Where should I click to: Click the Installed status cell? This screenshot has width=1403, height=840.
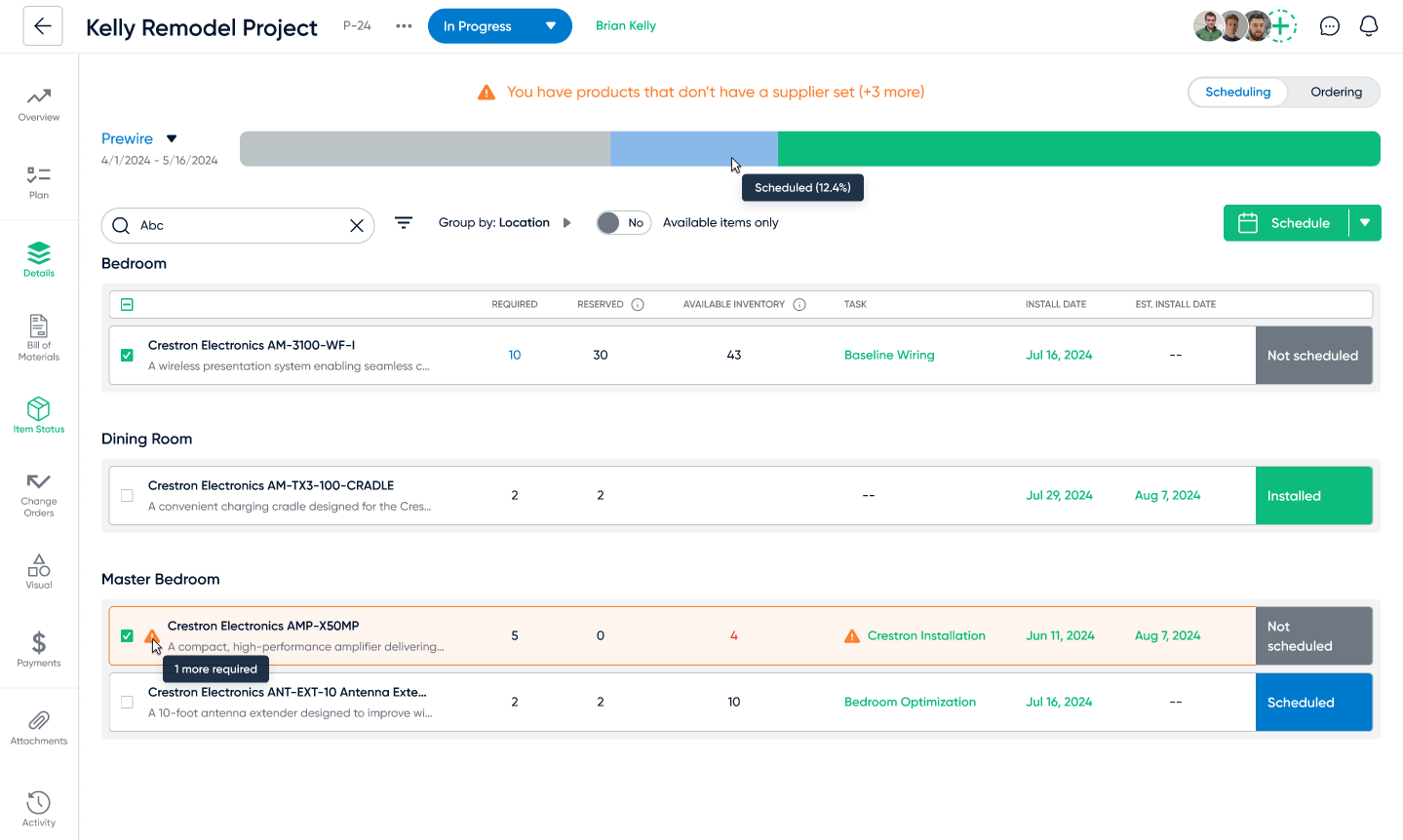(1313, 495)
